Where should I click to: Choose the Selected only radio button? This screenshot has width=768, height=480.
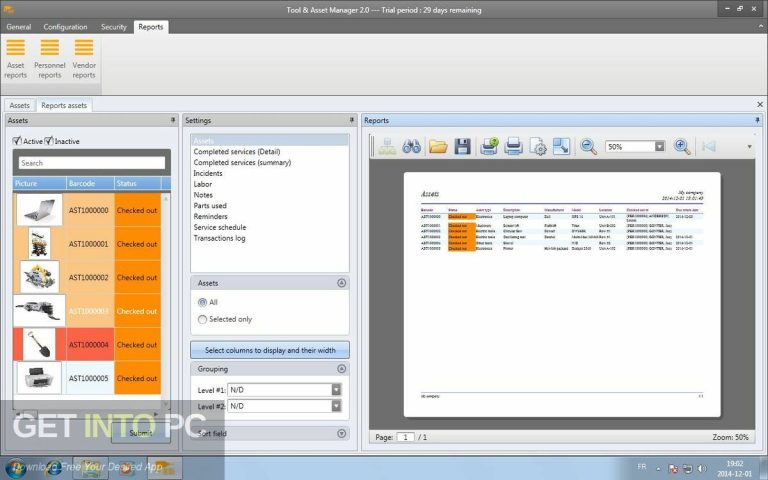tap(203, 319)
